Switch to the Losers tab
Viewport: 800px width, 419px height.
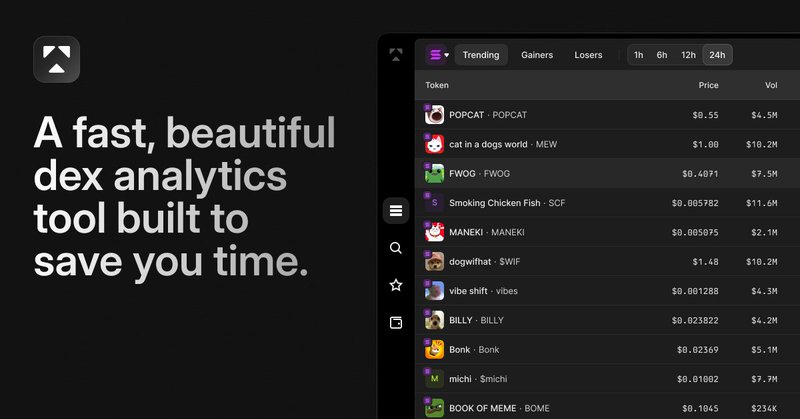[x=588, y=55]
